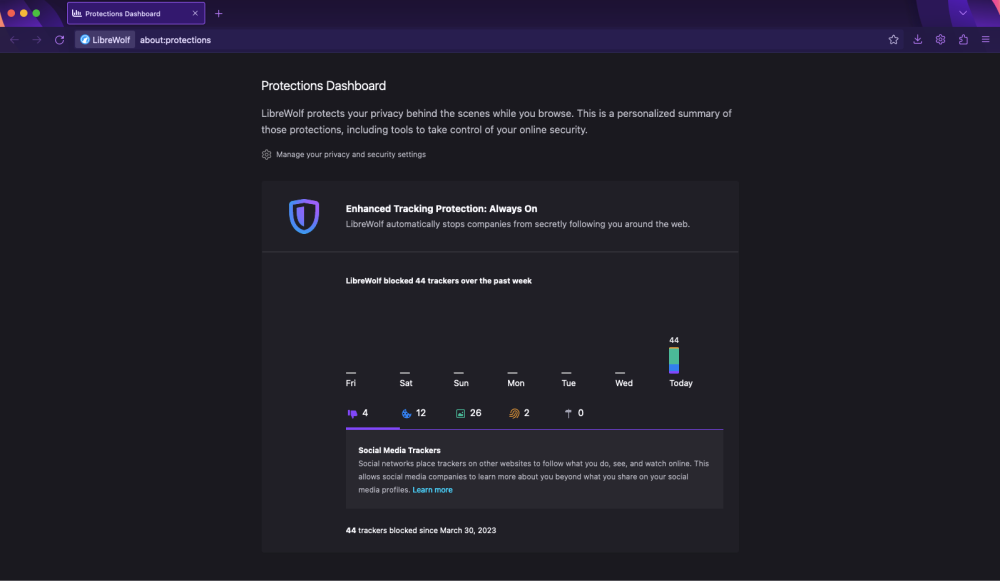The image size is (1000, 581).
Task: Click the gear icon beside Manage privacy settings
Action: [x=267, y=154]
